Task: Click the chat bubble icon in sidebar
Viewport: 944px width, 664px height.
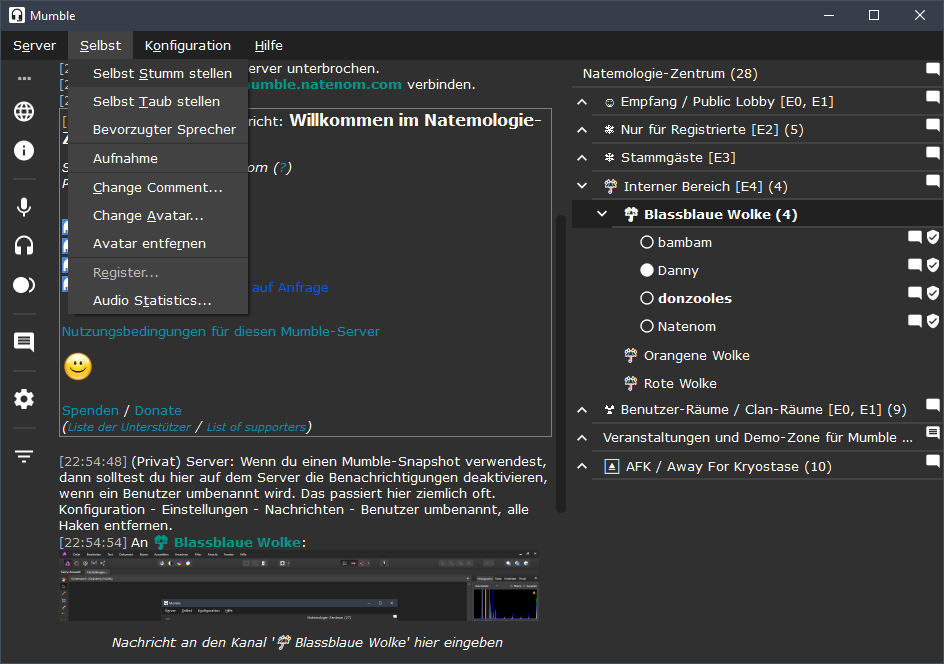Action: point(24,342)
